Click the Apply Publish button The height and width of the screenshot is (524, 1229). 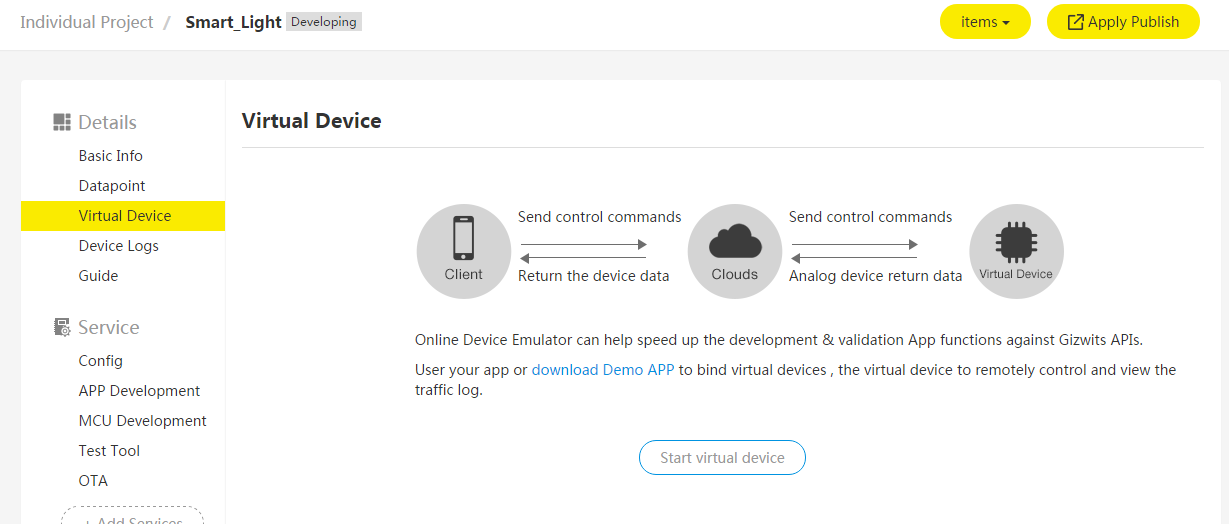(1123, 22)
